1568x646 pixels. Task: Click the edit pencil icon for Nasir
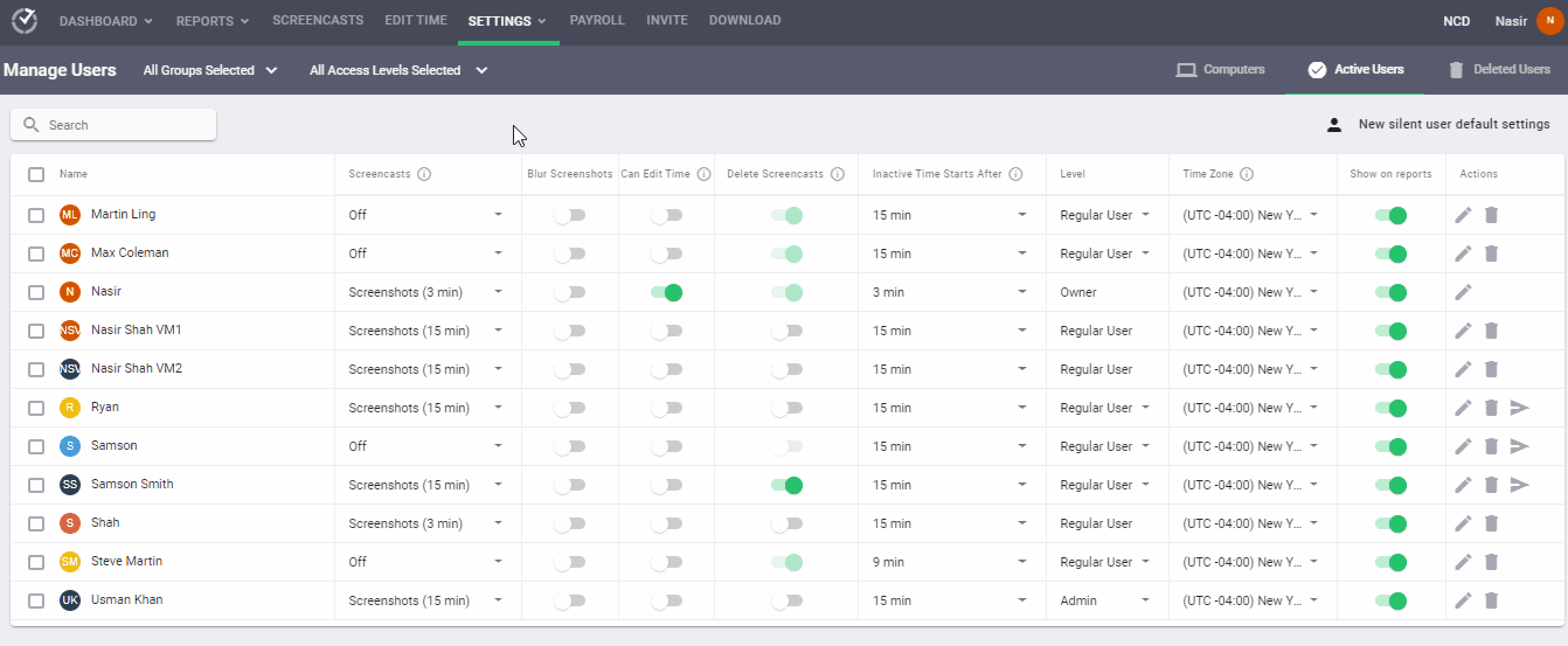pos(1463,292)
